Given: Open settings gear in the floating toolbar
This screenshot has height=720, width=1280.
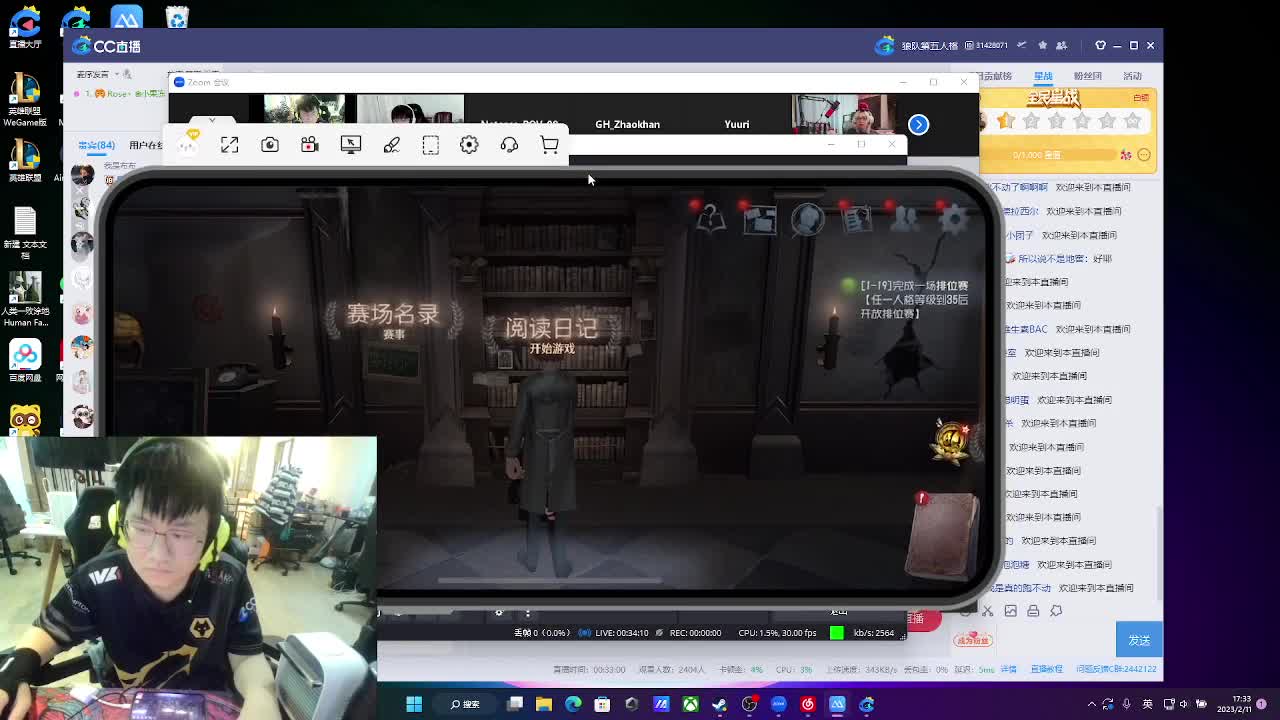Looking at the screenshot, I should click(x=469, y=145).
